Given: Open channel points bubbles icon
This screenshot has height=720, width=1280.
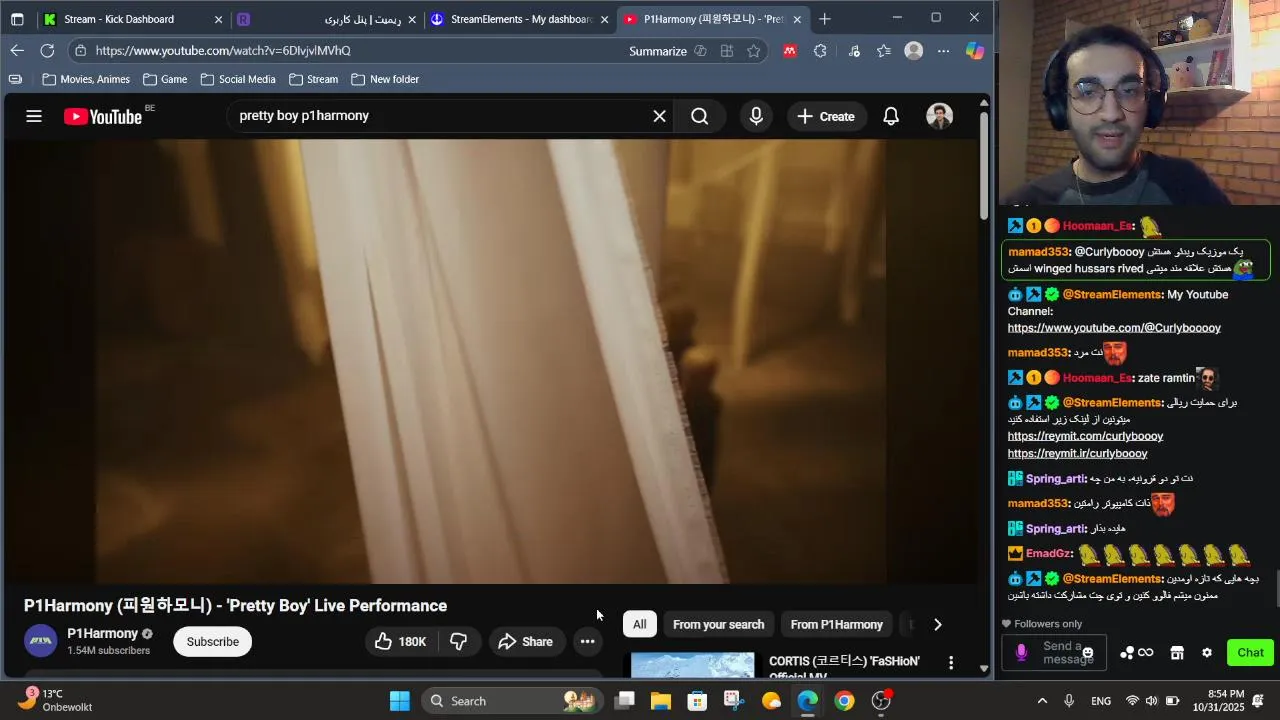Looking at the screenshot, I should click(x=1127, y=653).
